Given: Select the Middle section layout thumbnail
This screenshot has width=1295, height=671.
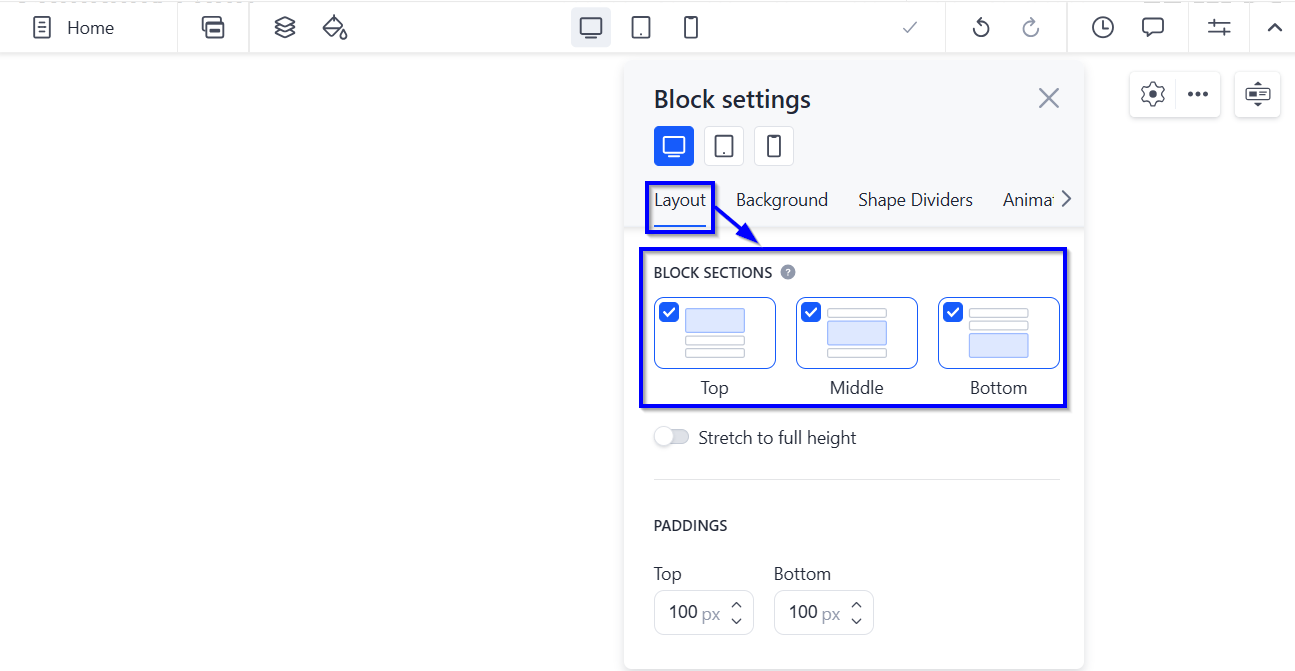Looking at the screenshot, I should tap(857, 333).
